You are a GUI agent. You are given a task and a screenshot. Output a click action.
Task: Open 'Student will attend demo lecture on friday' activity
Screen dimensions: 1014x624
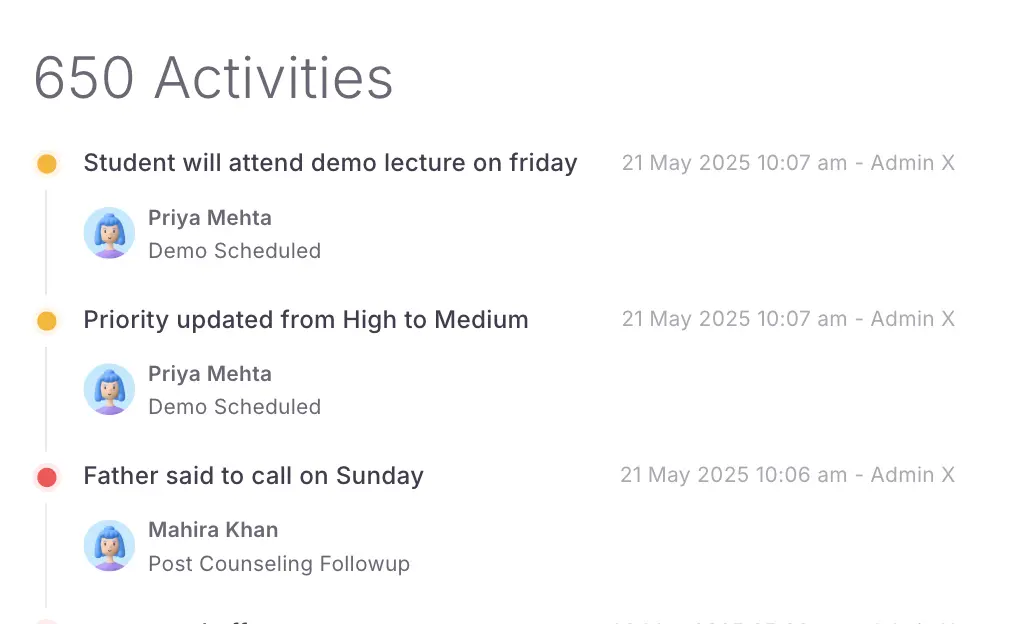click(x=330, y=163)
